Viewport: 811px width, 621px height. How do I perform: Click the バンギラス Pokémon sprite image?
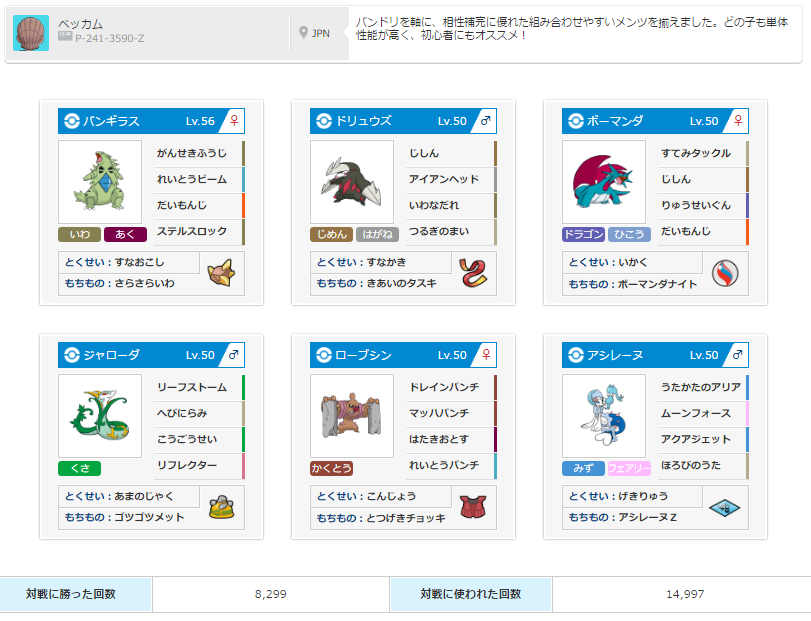[100, 182]
